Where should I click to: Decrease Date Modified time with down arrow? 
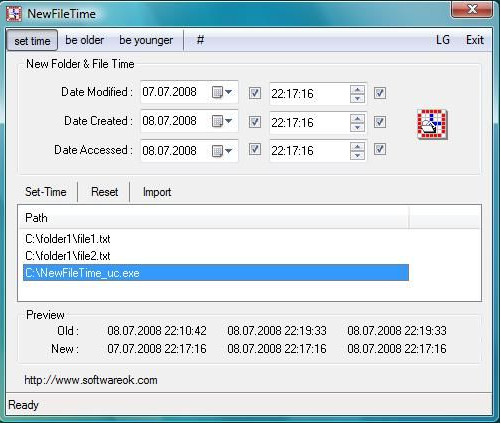[357, 98]
